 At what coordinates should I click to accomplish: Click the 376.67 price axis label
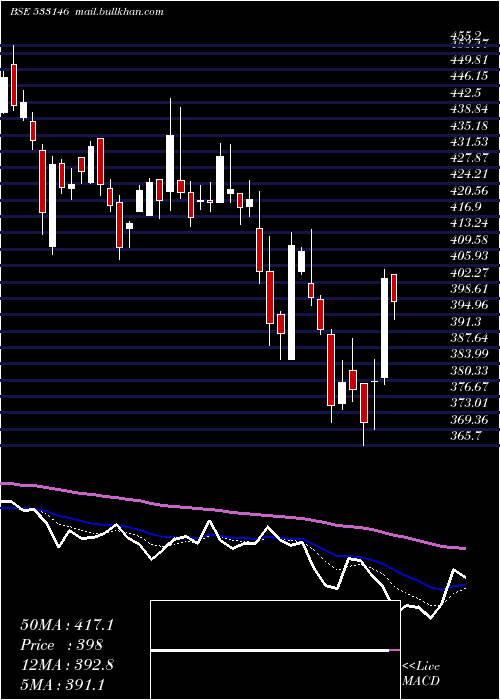(x=469, y=387)
